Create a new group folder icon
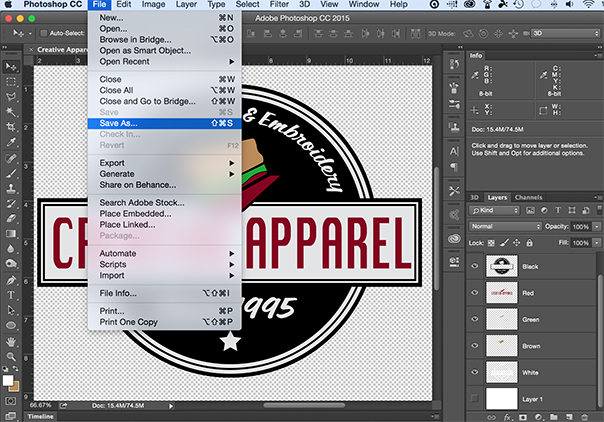The height and width of the screenshot is (422, 604). [554, 417]
